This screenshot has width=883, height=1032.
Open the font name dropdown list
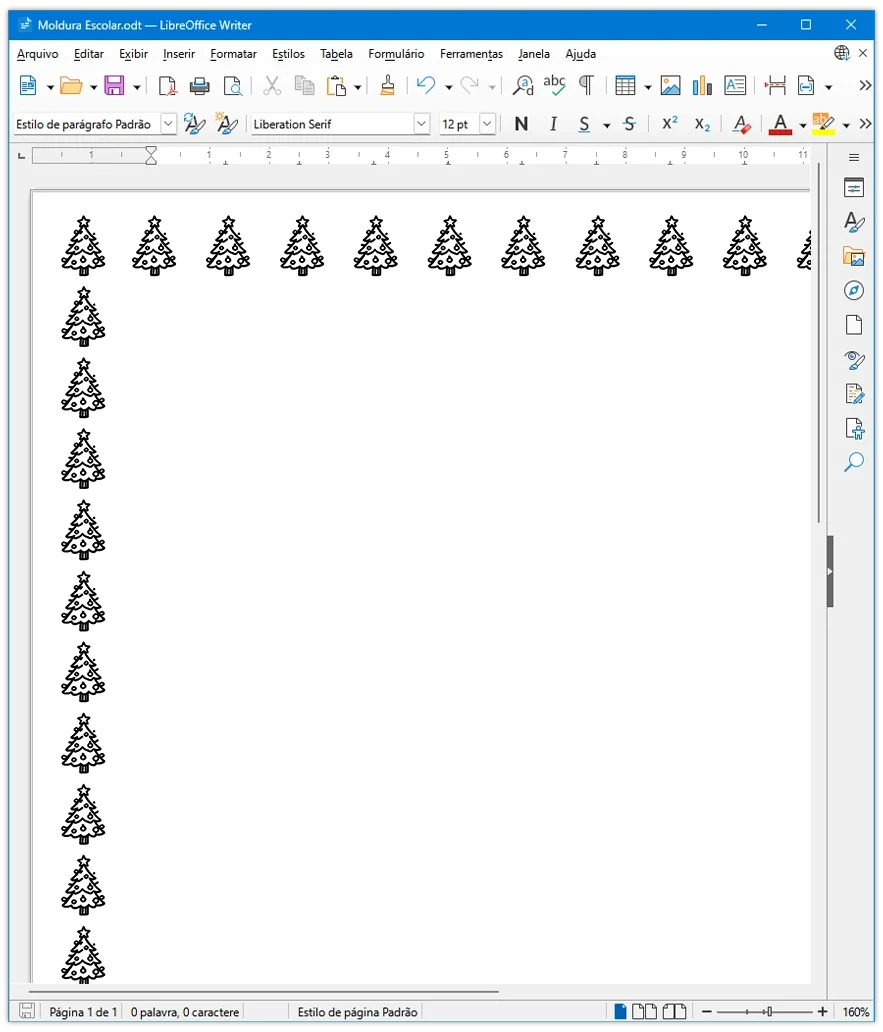422,124
